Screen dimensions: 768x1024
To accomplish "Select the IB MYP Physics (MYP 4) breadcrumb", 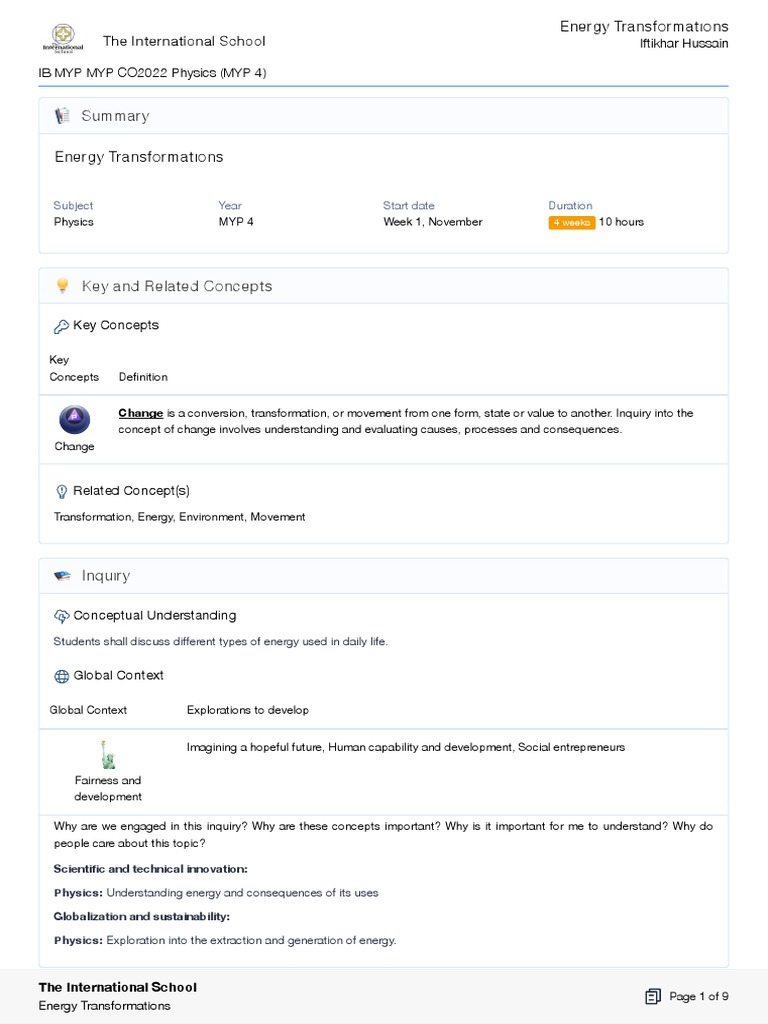I will 152,73.
